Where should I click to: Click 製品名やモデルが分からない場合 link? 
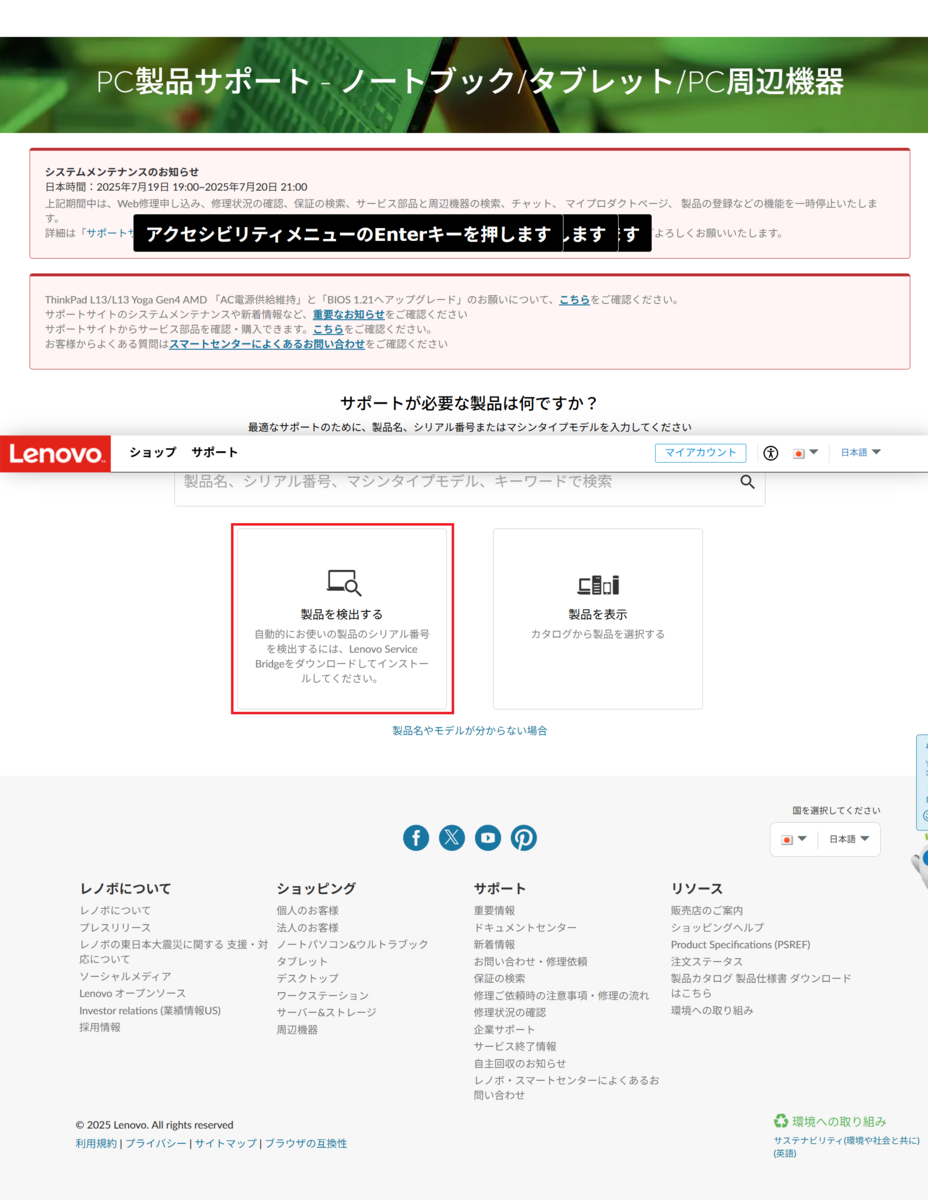[x=470, y=731]
